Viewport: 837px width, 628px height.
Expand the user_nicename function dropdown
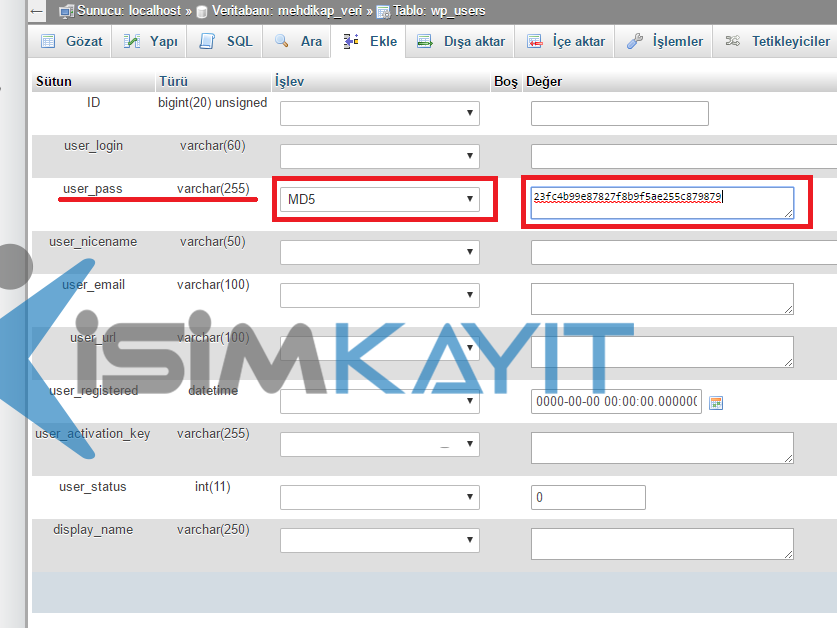380,252
